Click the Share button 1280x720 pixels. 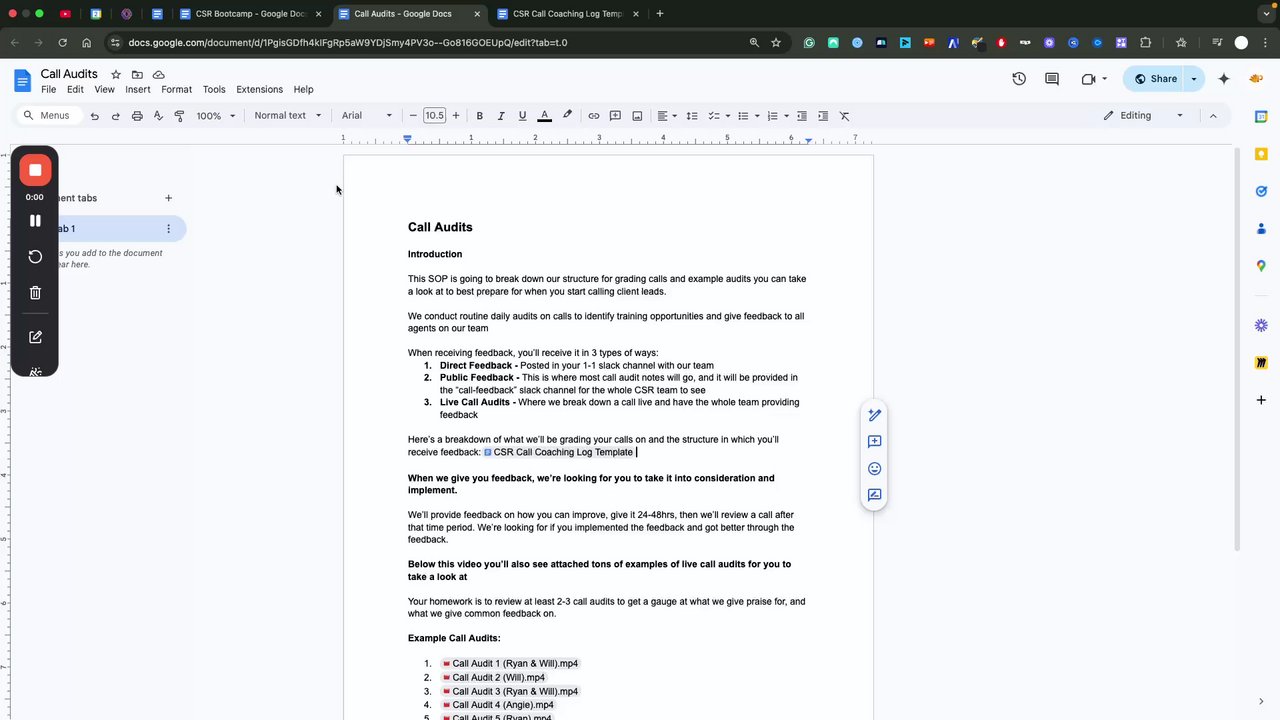pyautogui.click(x=1155, y=79)
